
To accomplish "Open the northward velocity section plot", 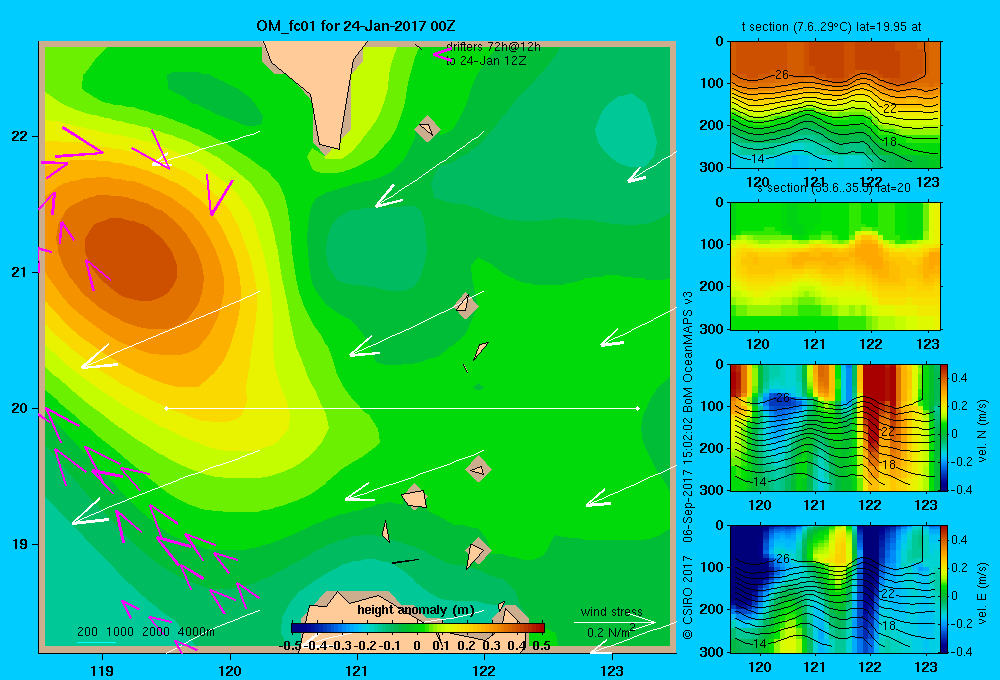I will click(835, 427).
